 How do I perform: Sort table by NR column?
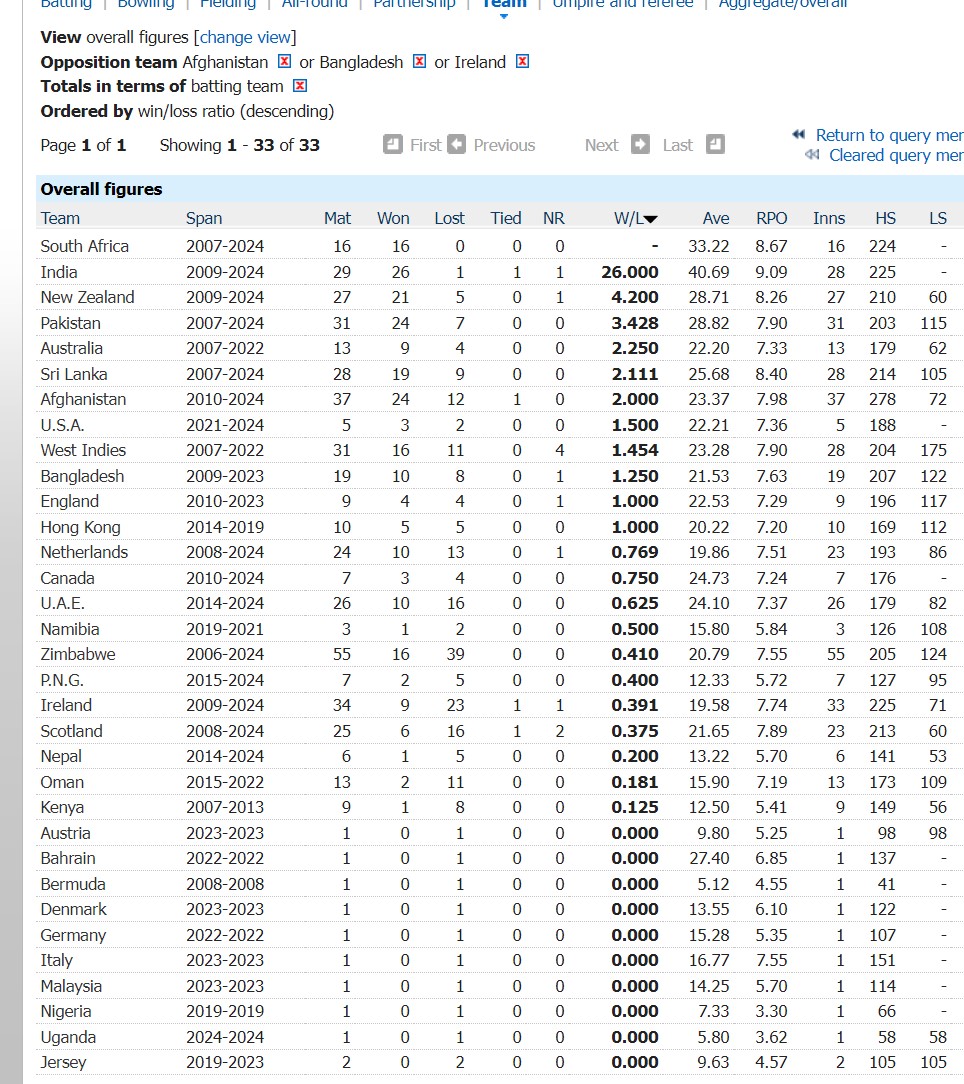(x=553, y=218)
